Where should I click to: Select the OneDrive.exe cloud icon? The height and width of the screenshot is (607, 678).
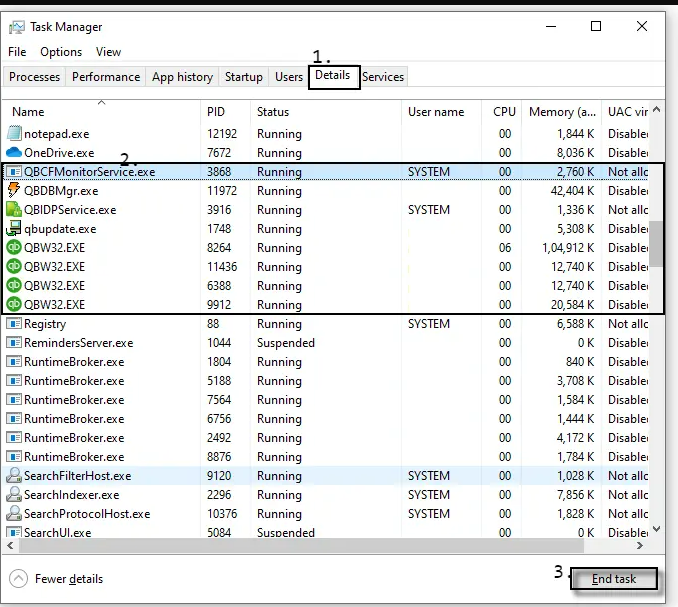pyautogui.click(x=14, y=152)
